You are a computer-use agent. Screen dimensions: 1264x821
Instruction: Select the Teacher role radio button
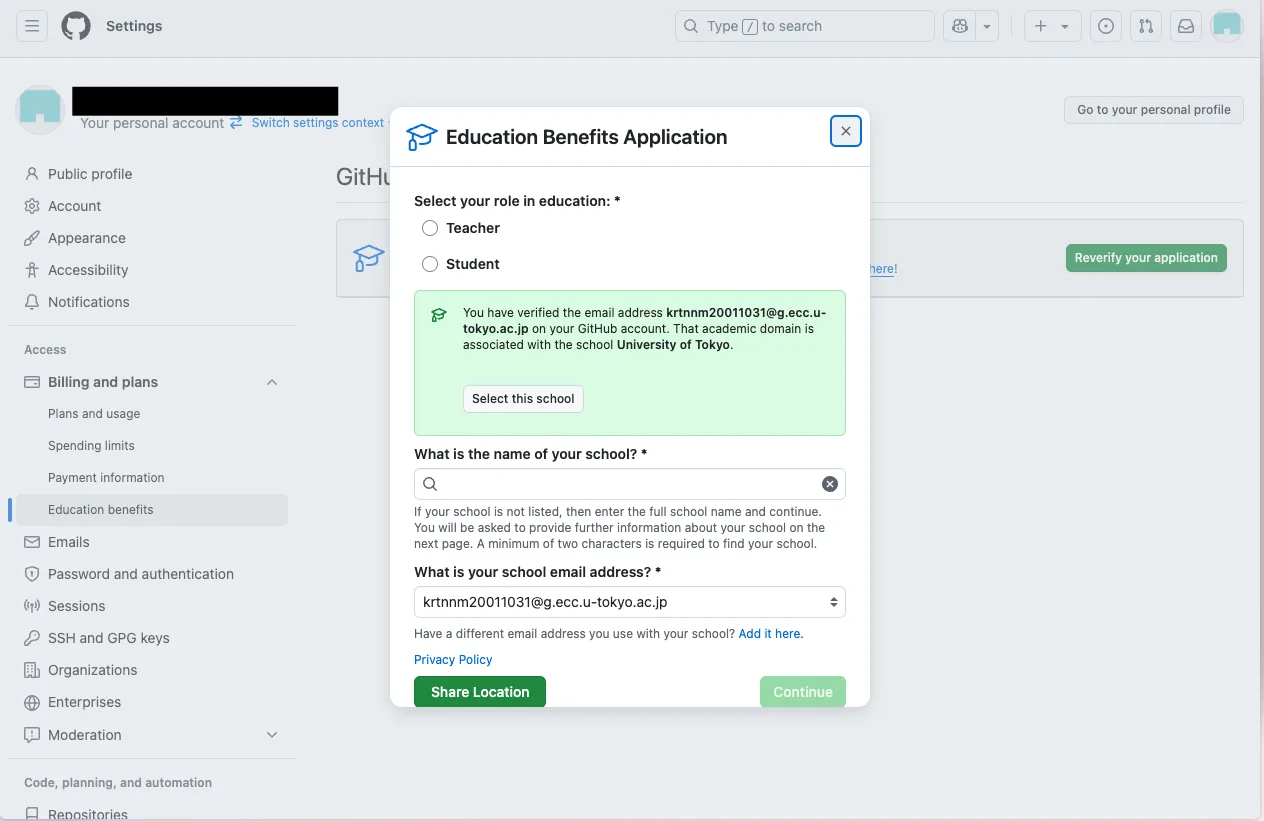[430, 228]
